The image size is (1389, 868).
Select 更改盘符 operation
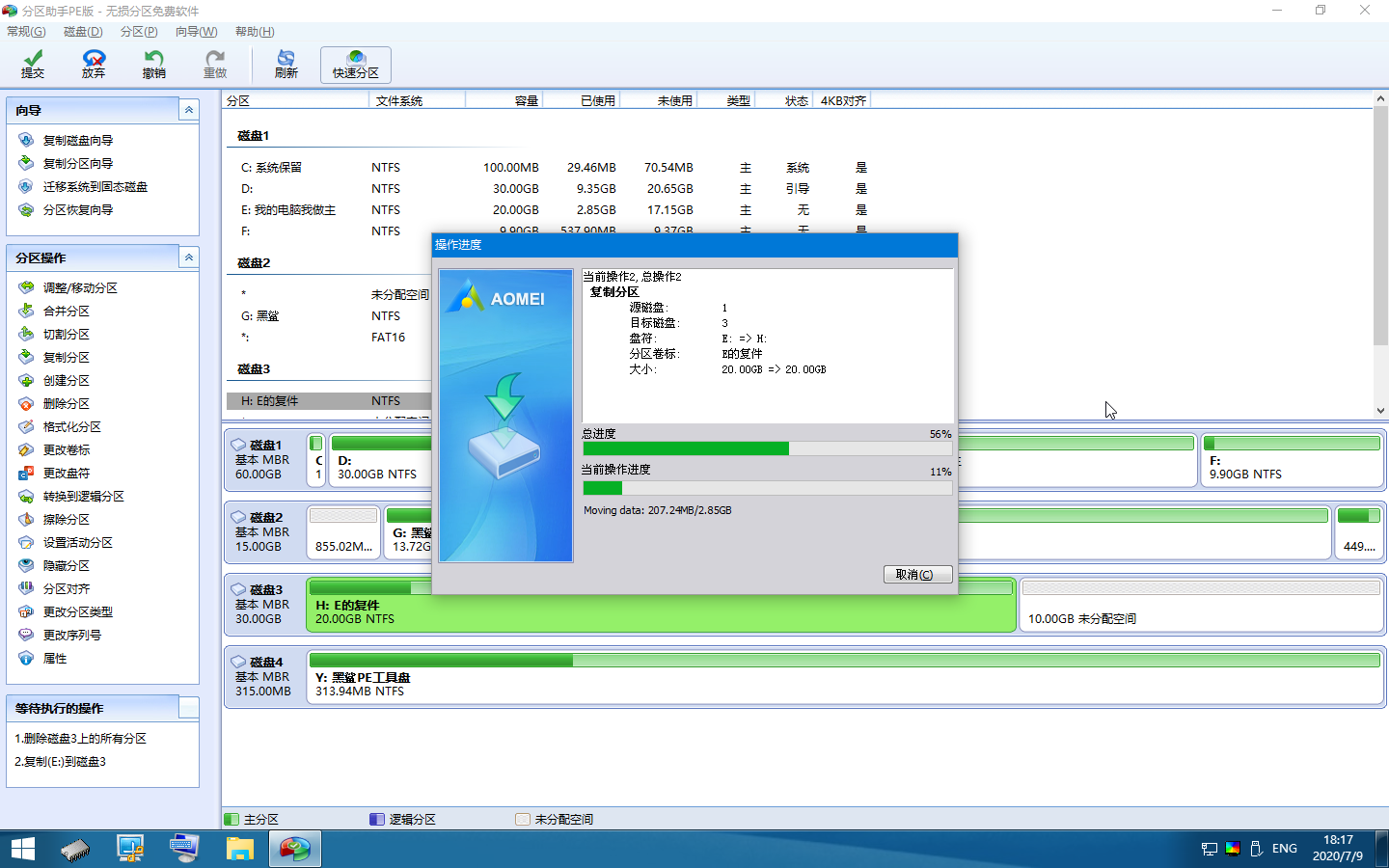point(66,473)
